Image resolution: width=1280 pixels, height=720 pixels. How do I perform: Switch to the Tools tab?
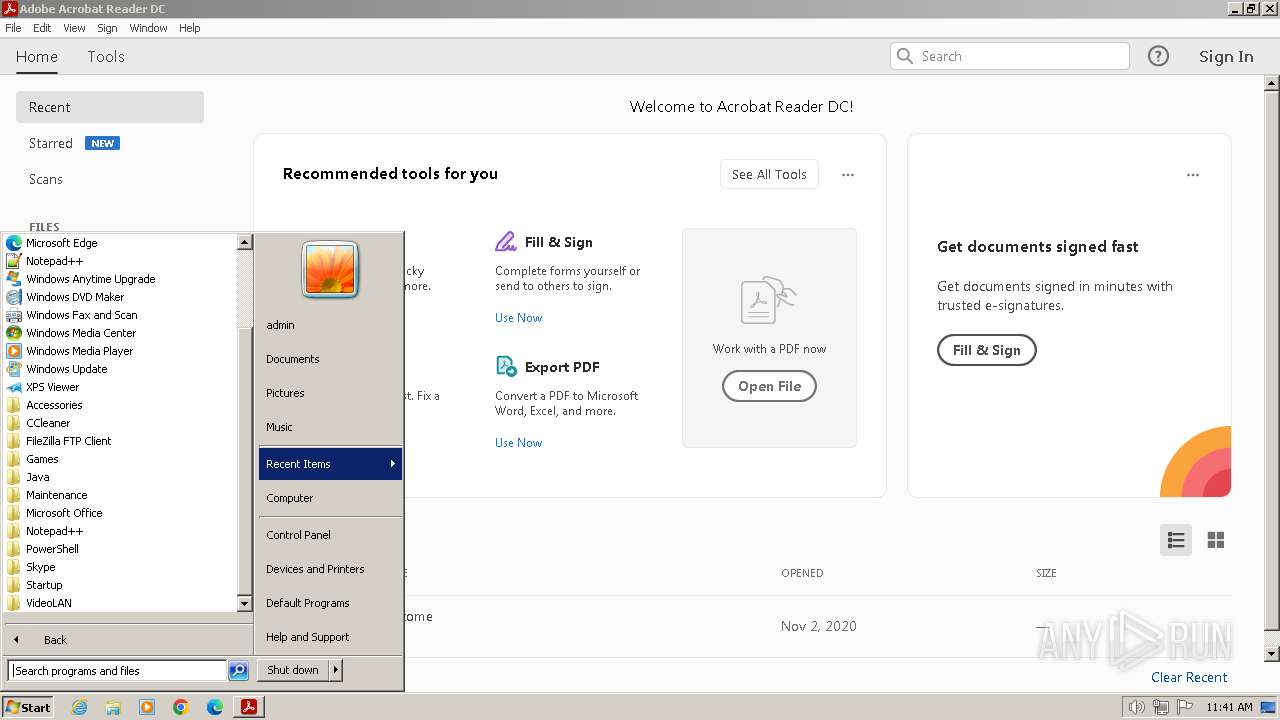(106, 57)
